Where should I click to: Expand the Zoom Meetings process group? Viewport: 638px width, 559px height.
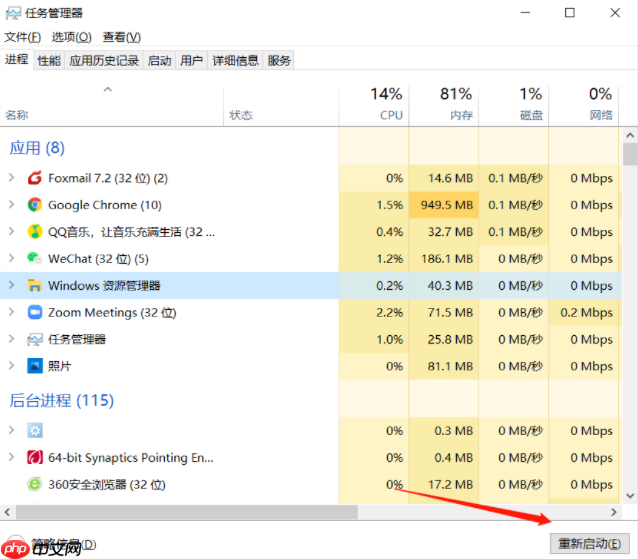pyautogui.click(x=11, y=312)
